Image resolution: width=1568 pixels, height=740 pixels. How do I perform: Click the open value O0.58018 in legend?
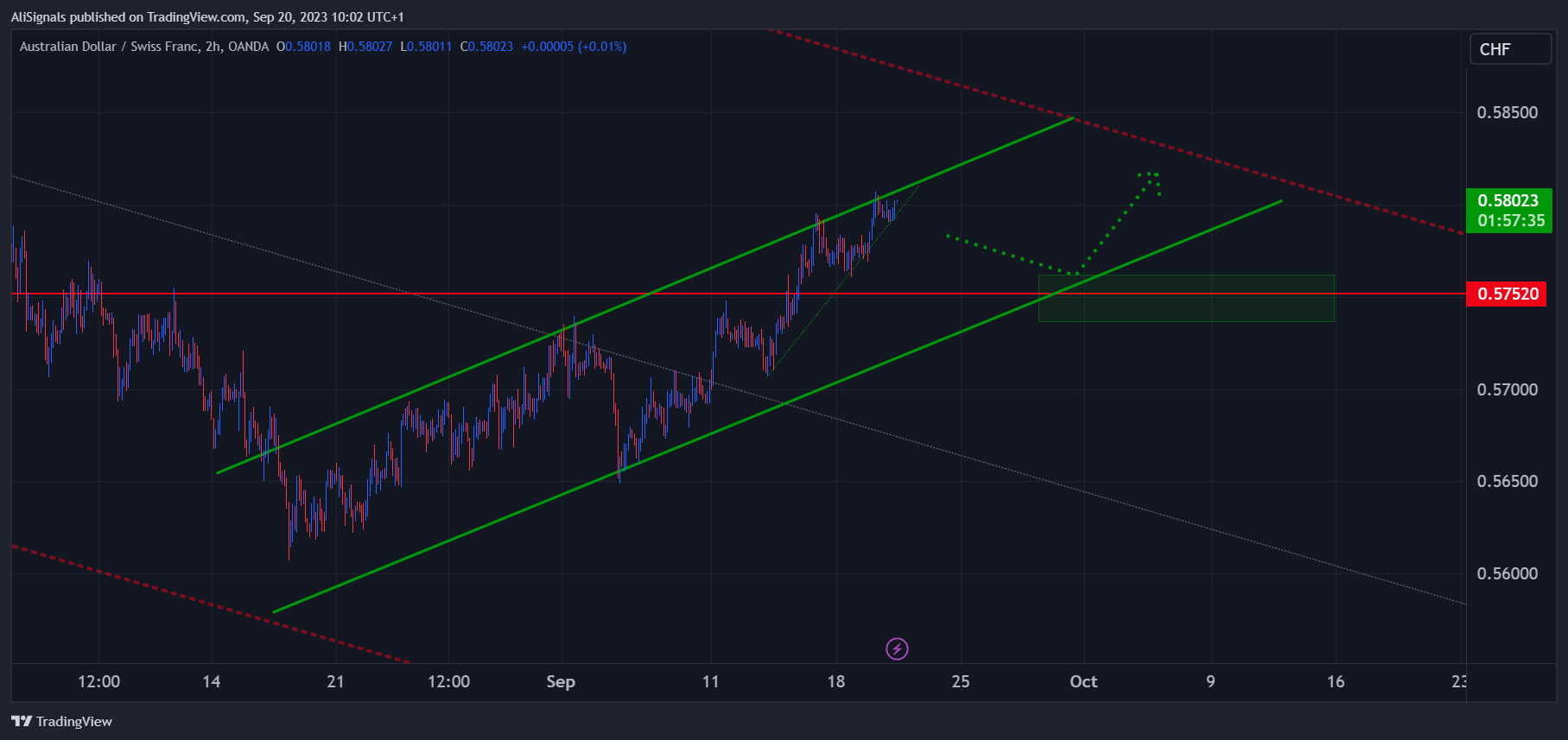tap(303, 47)
